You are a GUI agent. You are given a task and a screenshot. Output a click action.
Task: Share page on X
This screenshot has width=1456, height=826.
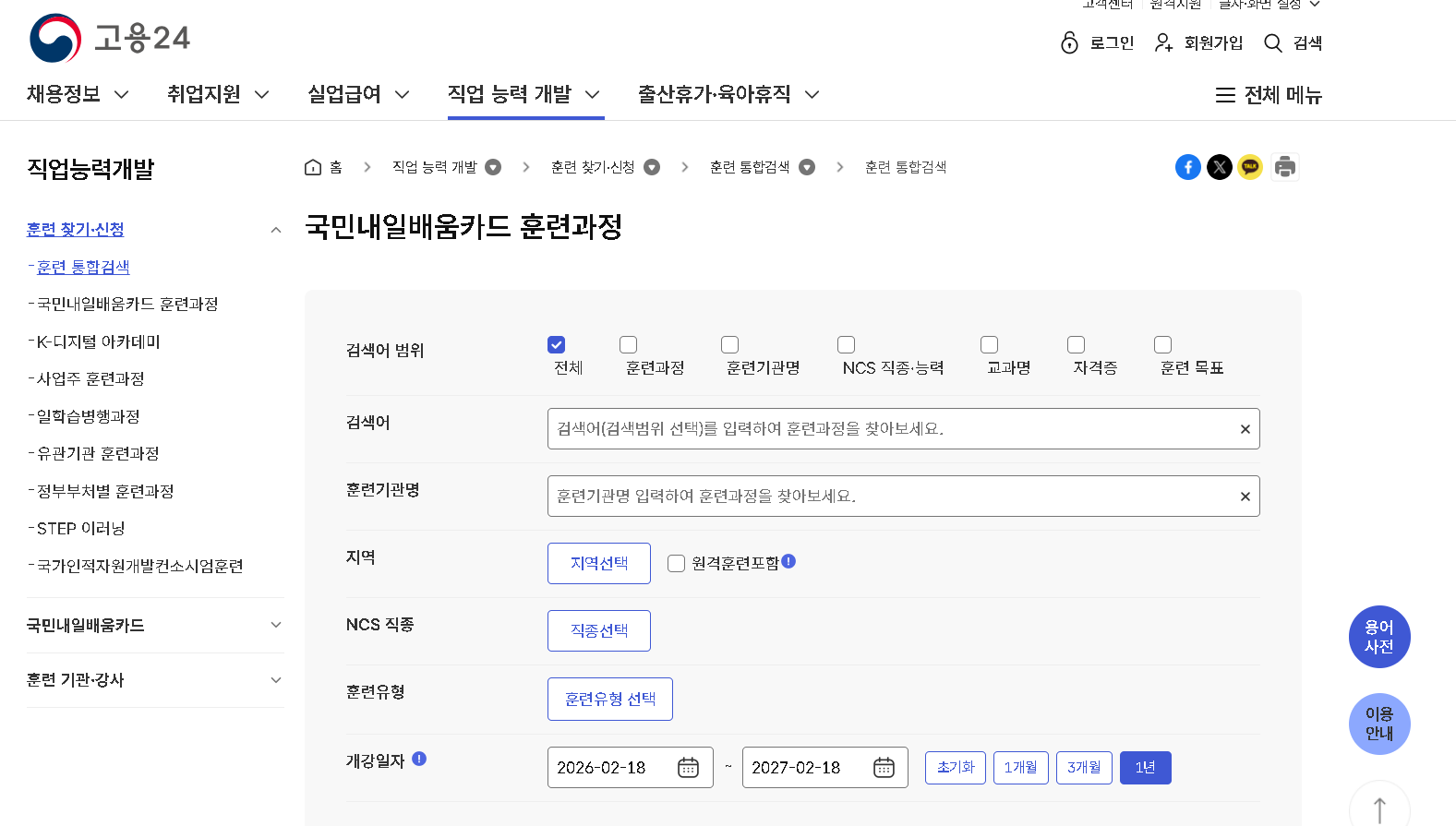point(1220,167)
